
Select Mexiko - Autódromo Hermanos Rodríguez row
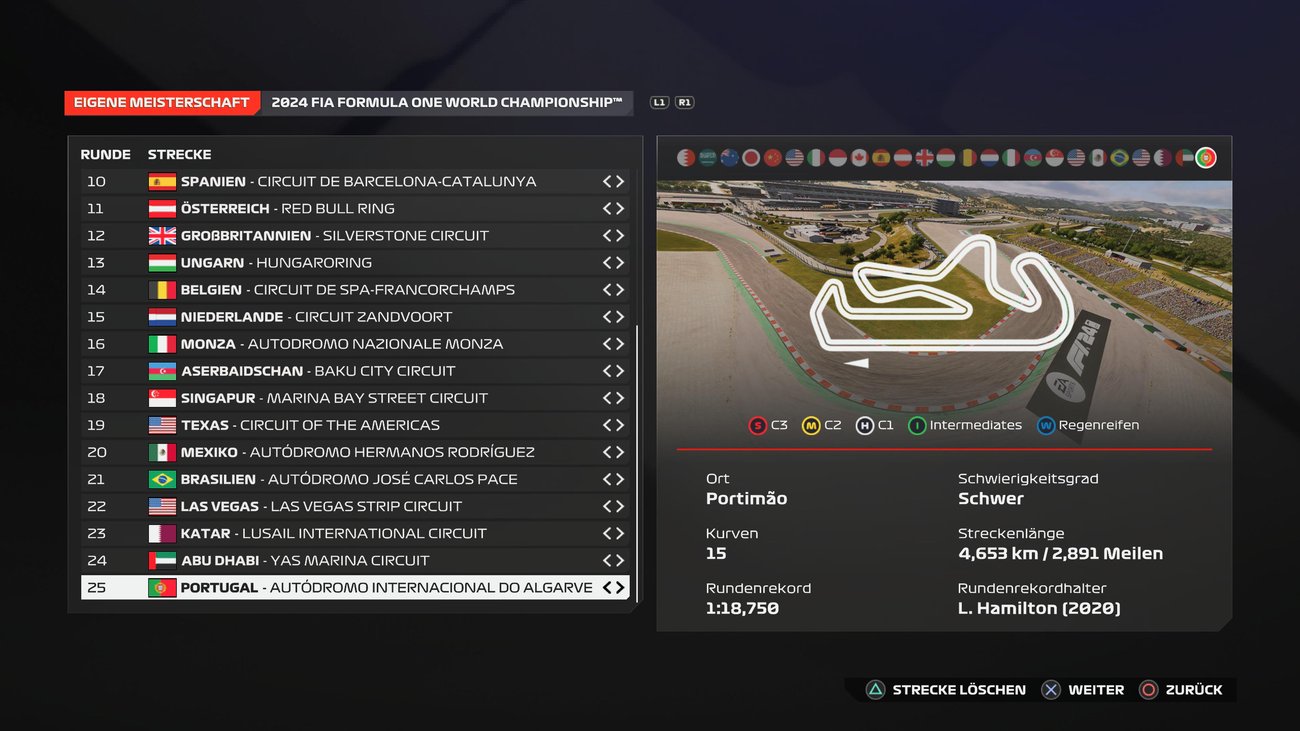[355, 452]
